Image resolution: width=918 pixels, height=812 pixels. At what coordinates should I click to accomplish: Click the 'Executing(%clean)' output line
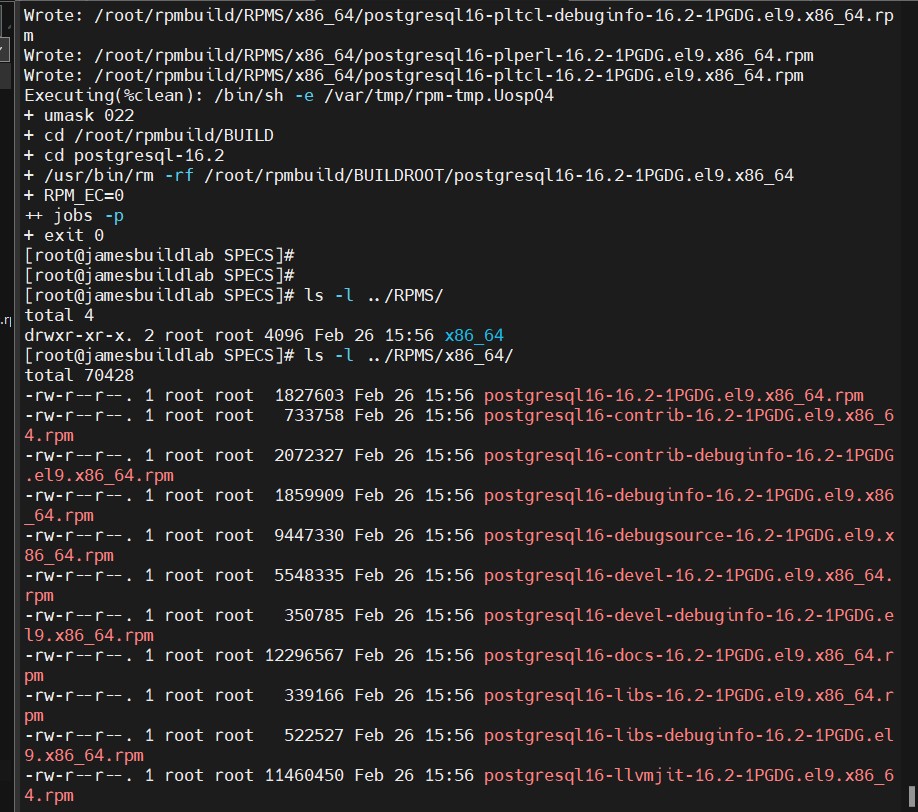point(289,95)
